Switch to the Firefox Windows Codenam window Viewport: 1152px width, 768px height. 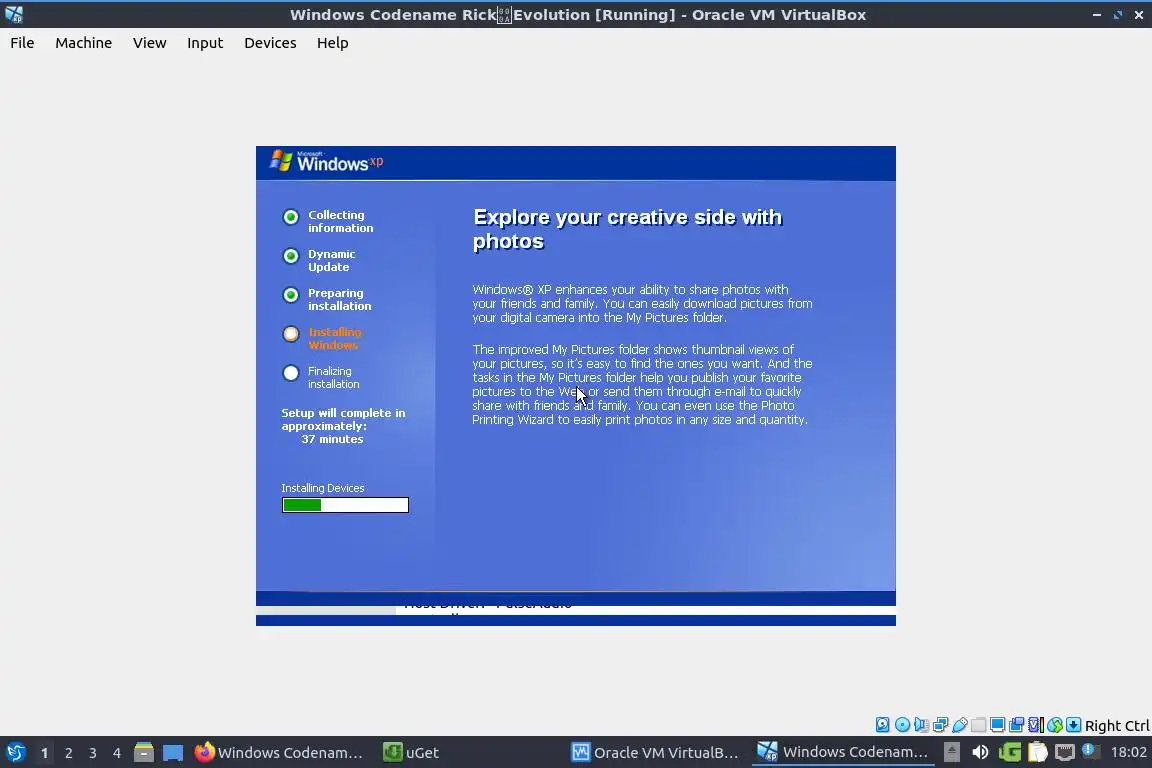point(279,753)
